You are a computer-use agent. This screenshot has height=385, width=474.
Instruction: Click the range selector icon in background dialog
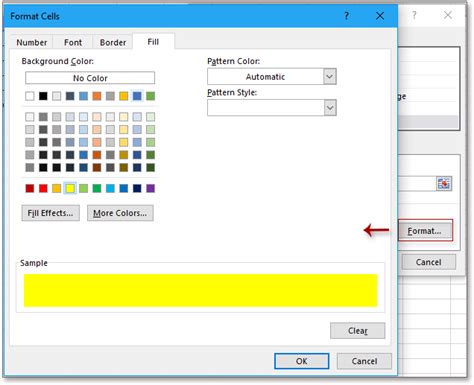[444, 184]
